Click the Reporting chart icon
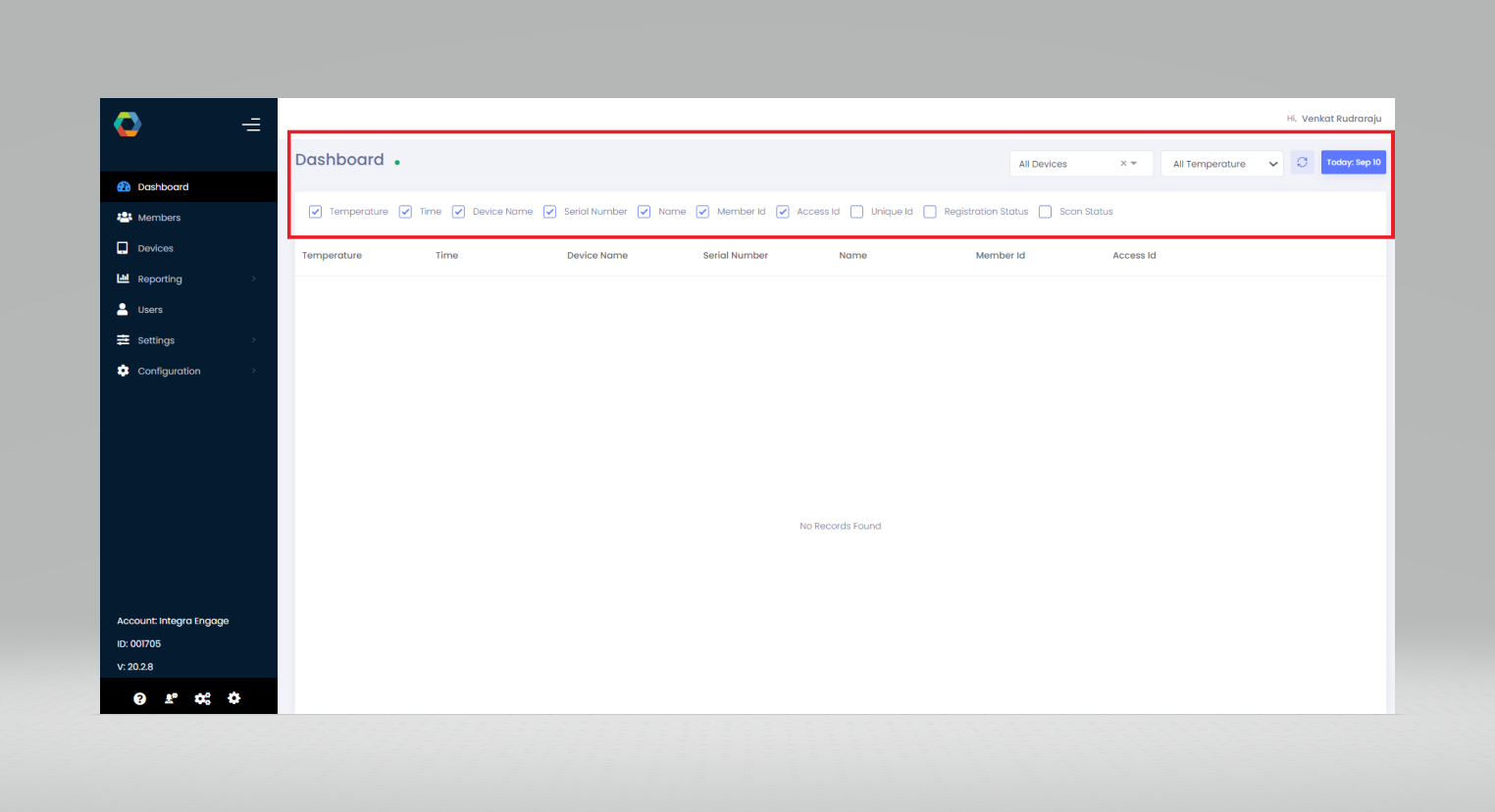The image size is (1495, 812). pyautogui.click(x=122, y=279)
